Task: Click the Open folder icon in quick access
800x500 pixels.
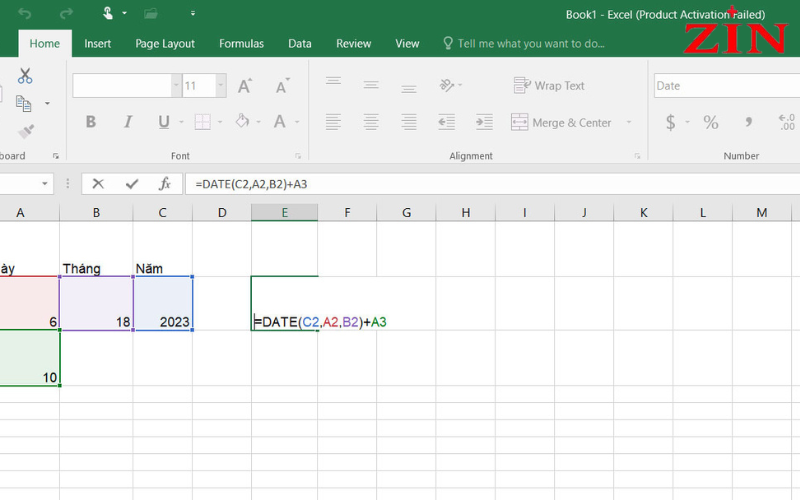Action: [x=151, y=13]
